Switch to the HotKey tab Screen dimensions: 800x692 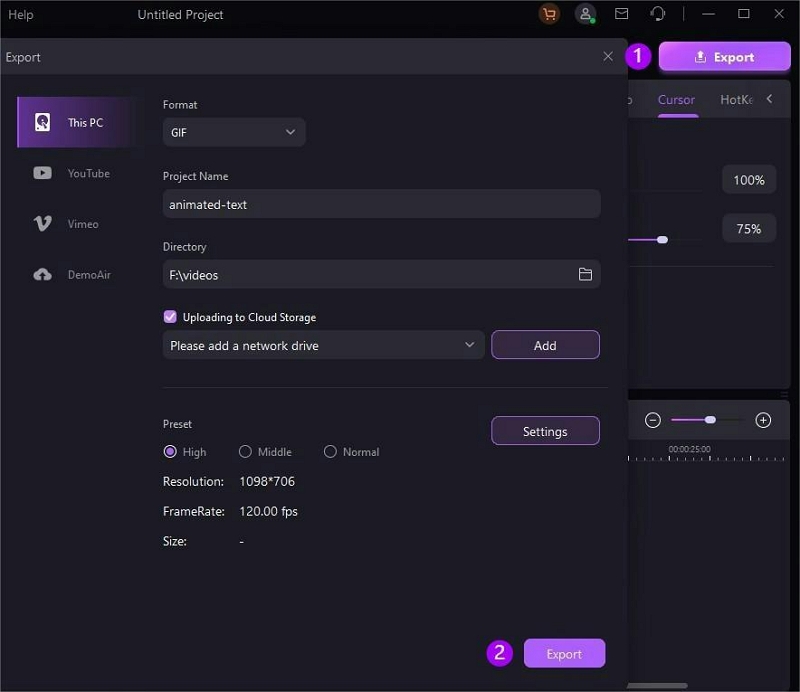click(737, 100)
